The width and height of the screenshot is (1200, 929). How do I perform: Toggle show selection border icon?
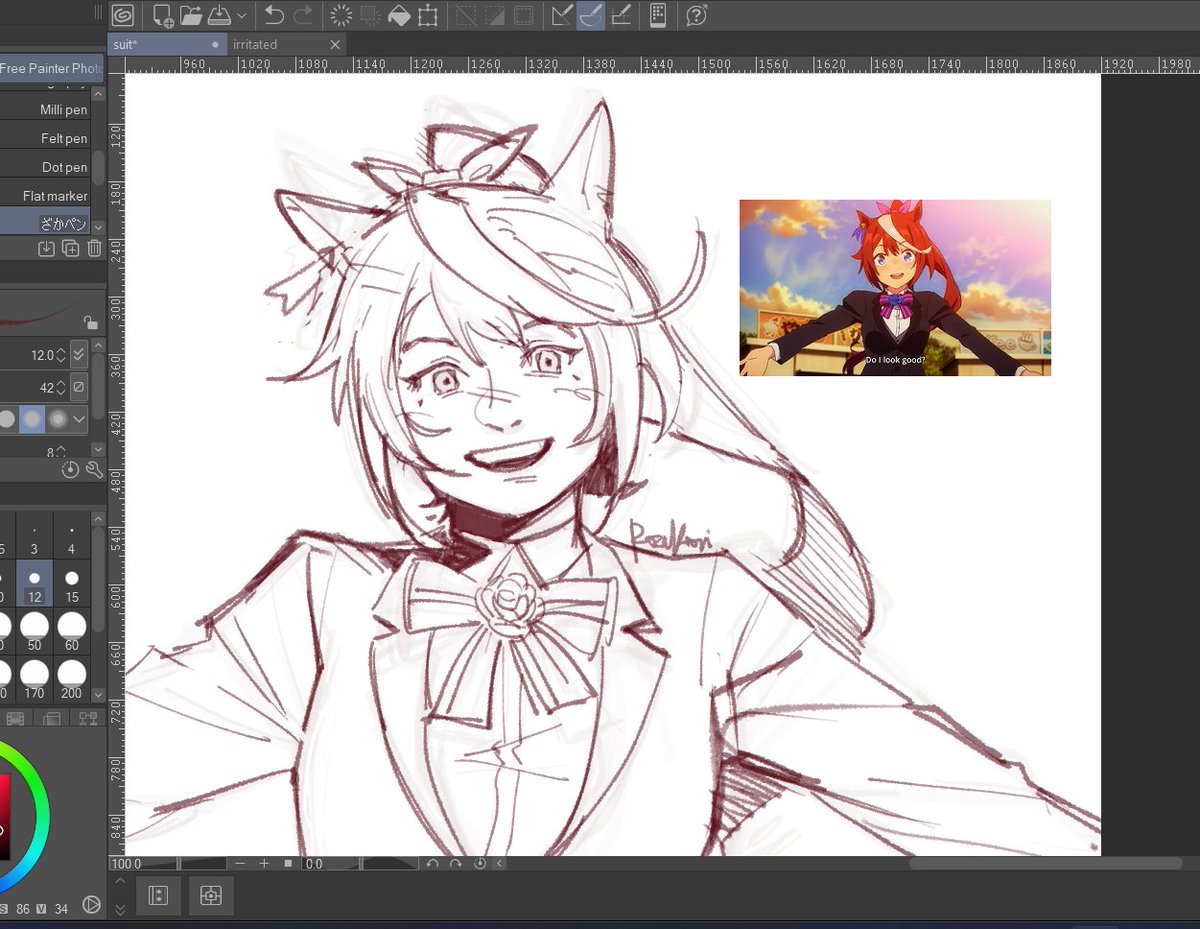point(523,15)
